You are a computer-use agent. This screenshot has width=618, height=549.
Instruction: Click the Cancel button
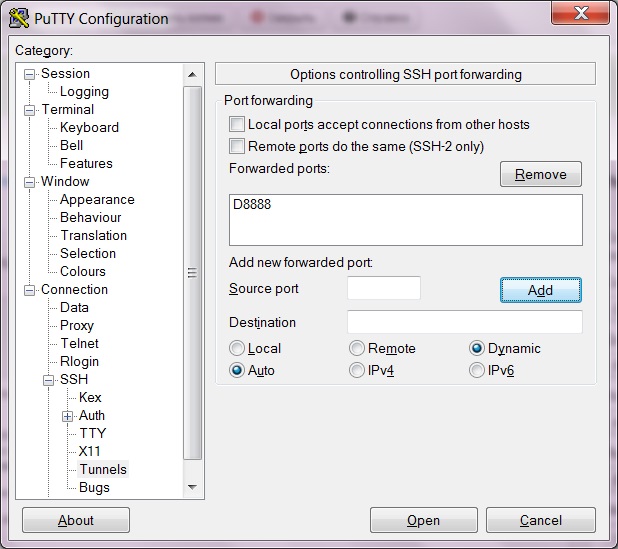541,520
